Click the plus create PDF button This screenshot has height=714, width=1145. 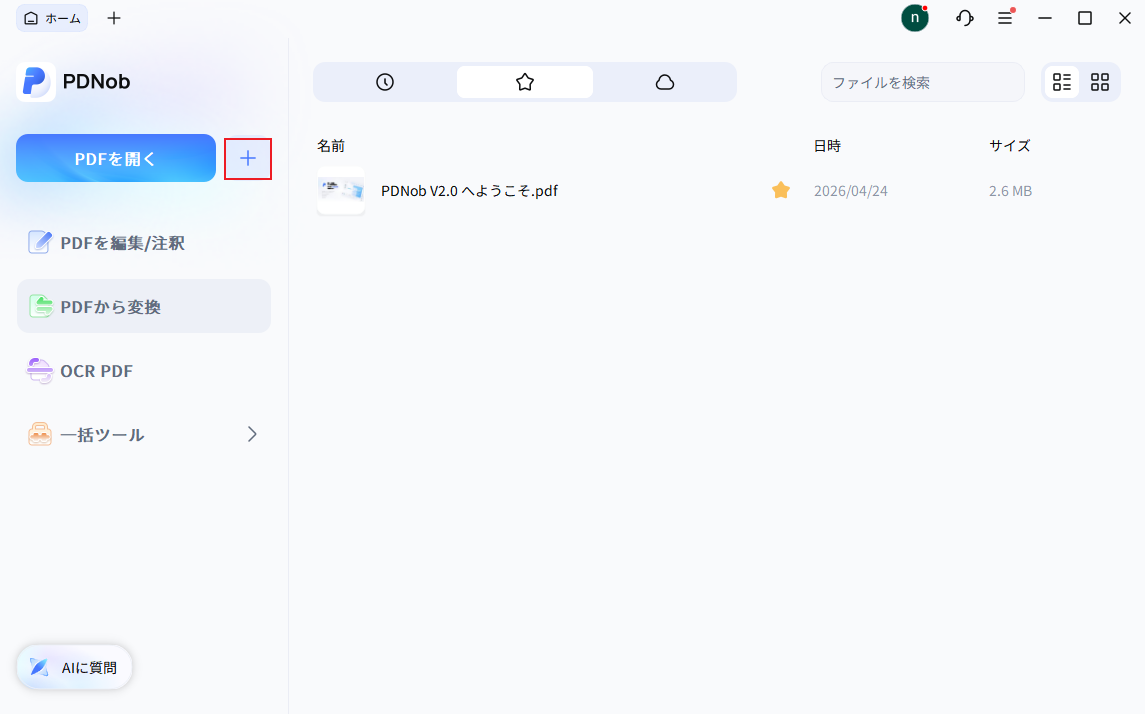(248, 158)
